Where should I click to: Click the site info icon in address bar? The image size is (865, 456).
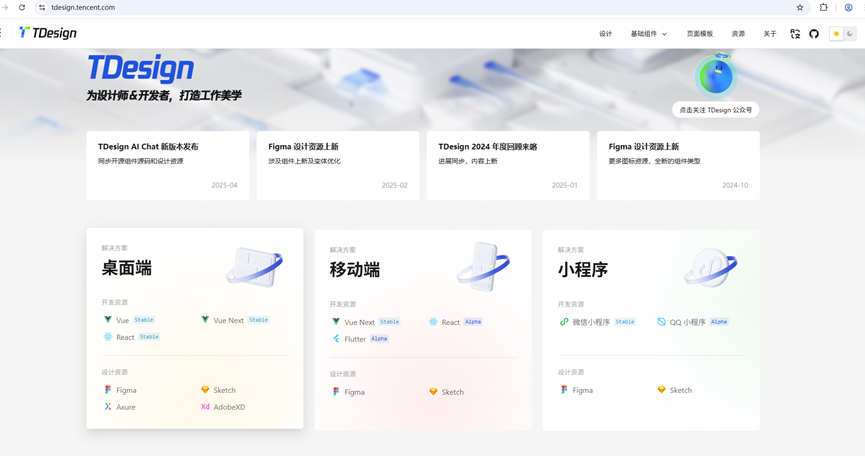pos(42,7)
